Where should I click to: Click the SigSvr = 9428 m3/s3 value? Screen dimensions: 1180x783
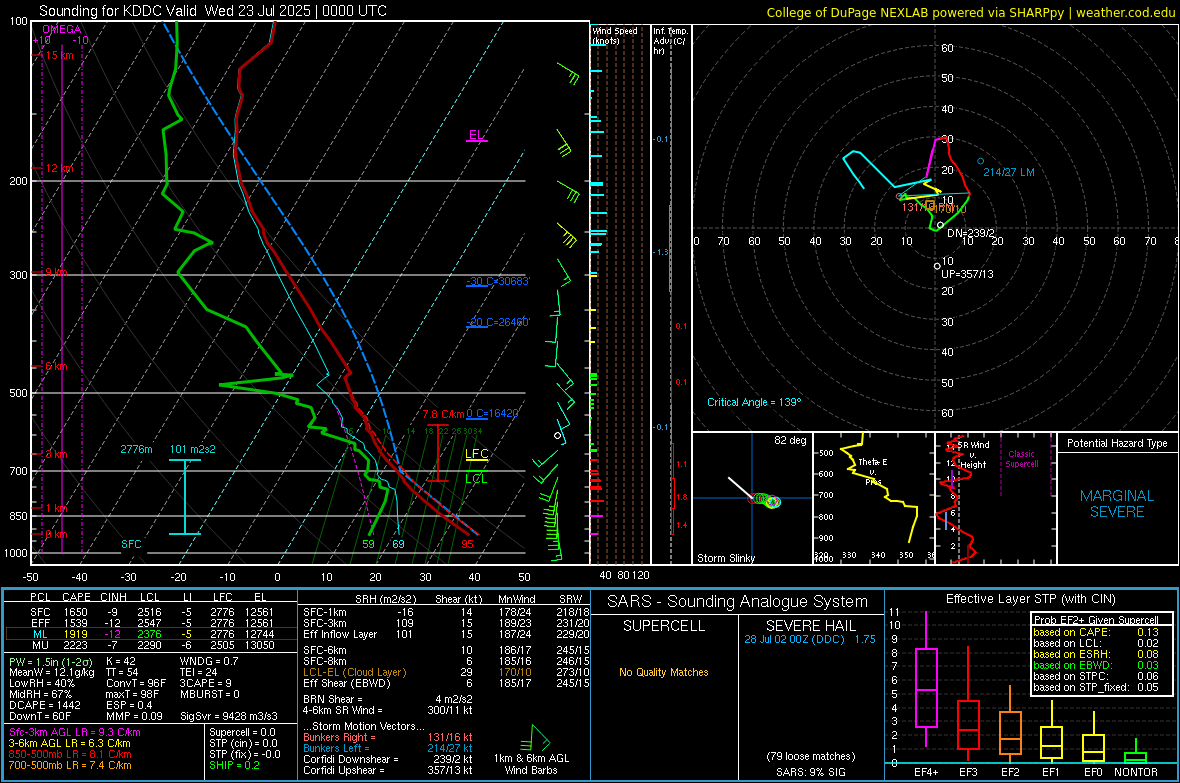tap(229, 716)
